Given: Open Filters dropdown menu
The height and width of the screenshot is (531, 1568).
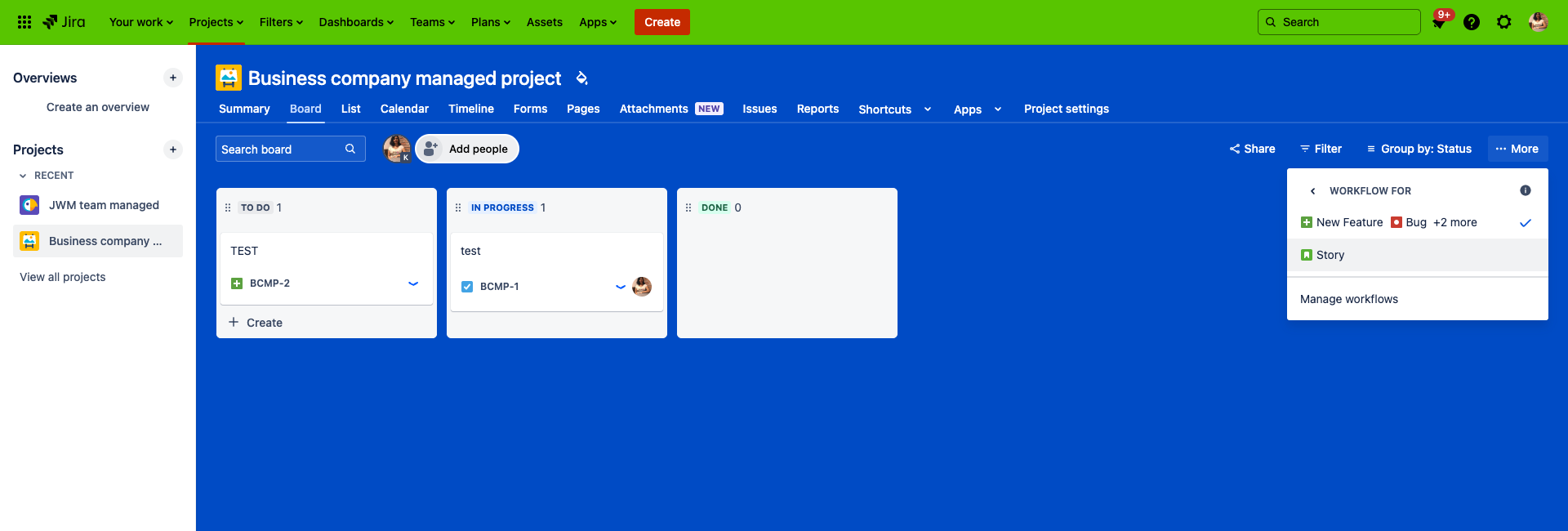Looking at the screenshot, I should tap(281, 22).
